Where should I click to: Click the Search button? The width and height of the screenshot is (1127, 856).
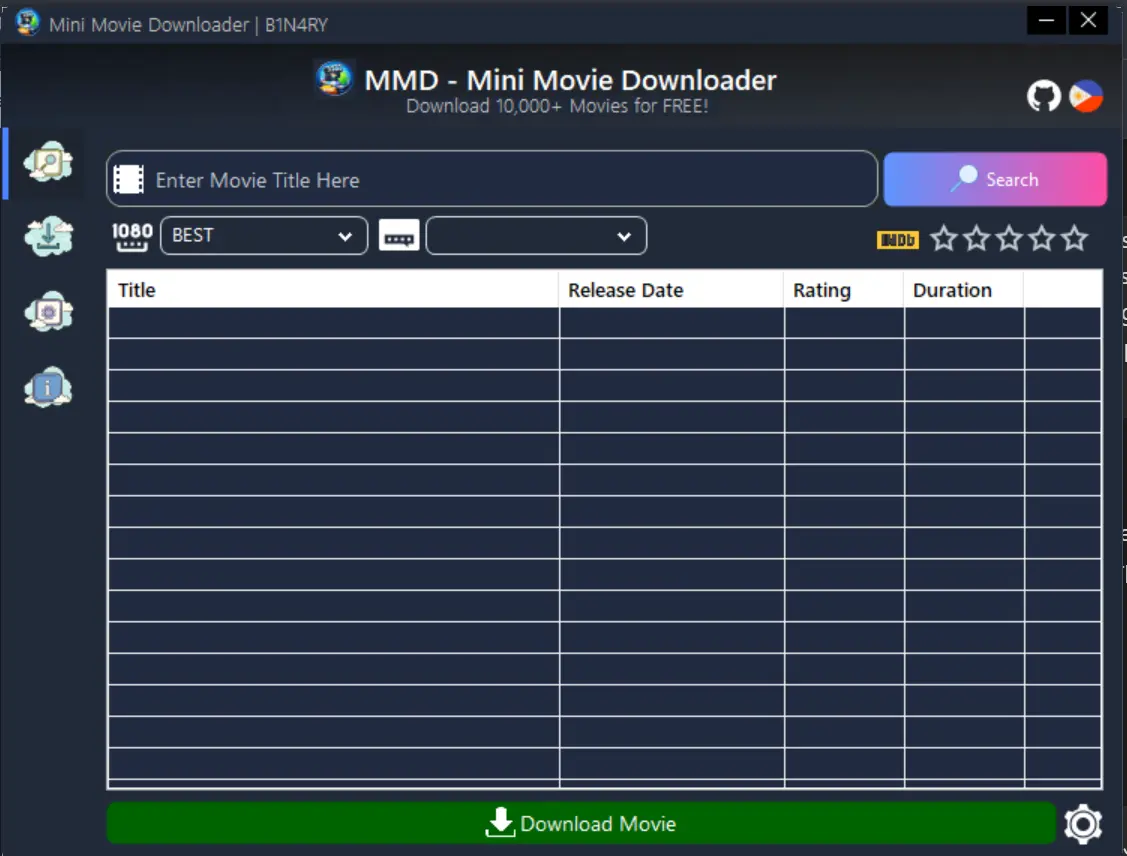tap(995, 179)
